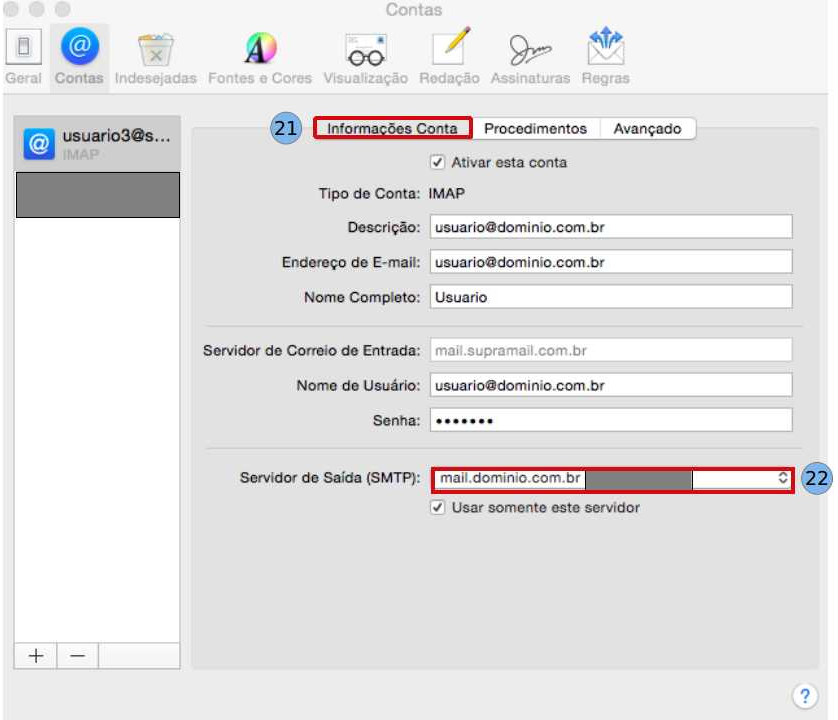Screen dimensions: 838x720
Task: Open Indesejadas junk mail settings
Action: [x=156, y=56]
